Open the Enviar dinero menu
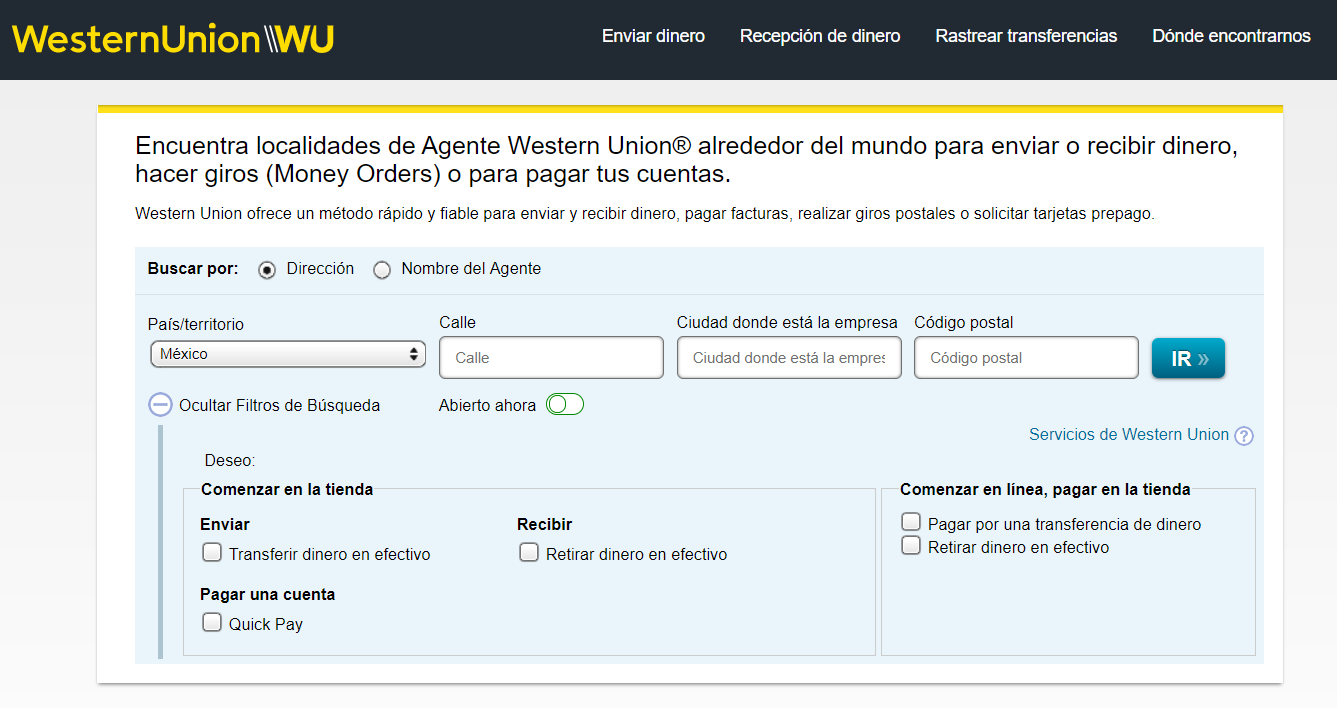Viewport: 1337px width, 711px height. tap(652, 36)
